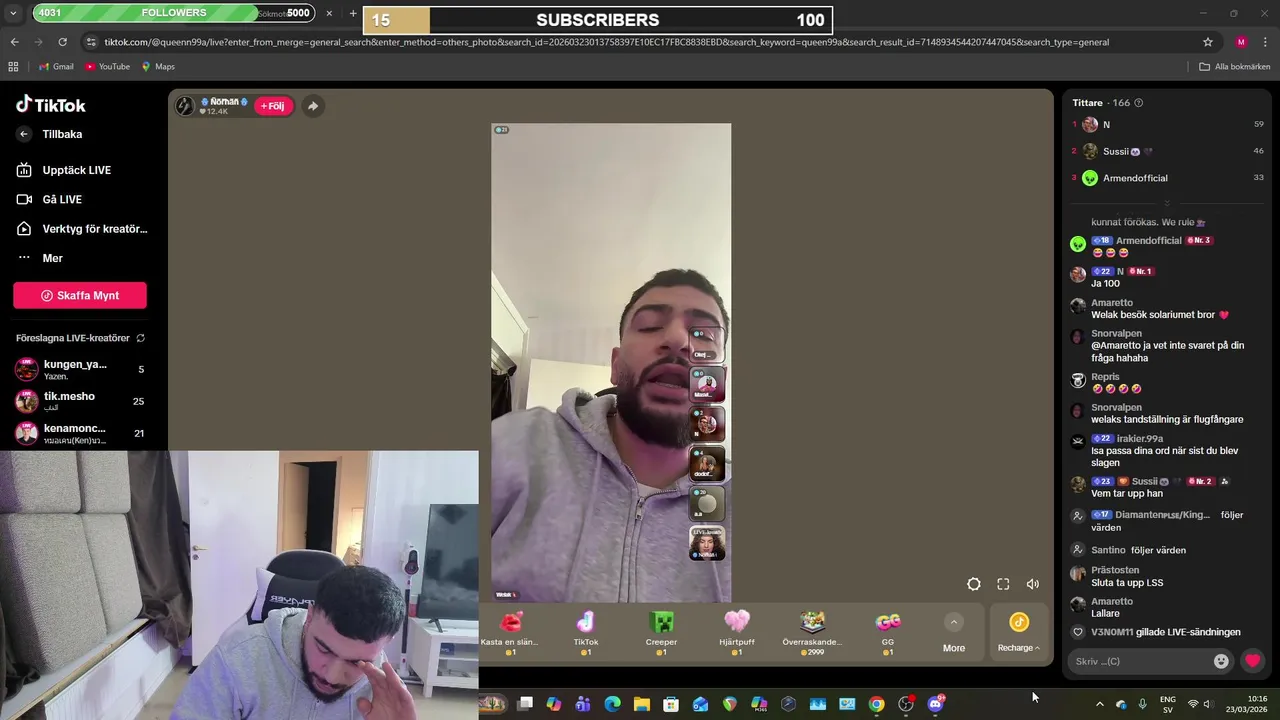Open the Gmail bookmark

pyautogui.click(x=56, y=67)
